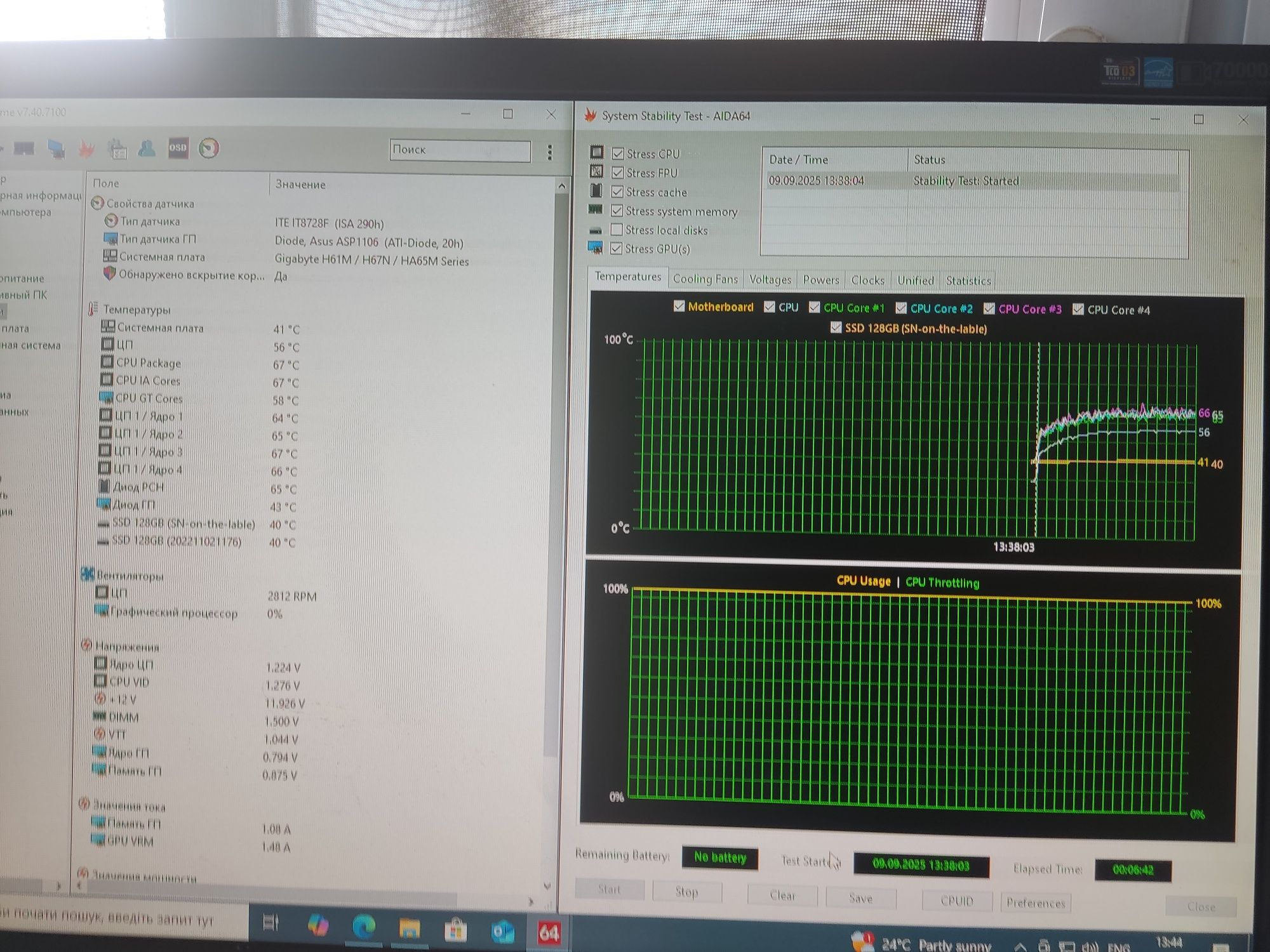Viewport: 1270px width, 952px height.
Task: Enable the Stress local disks checkbox
Action: (616, 229)
